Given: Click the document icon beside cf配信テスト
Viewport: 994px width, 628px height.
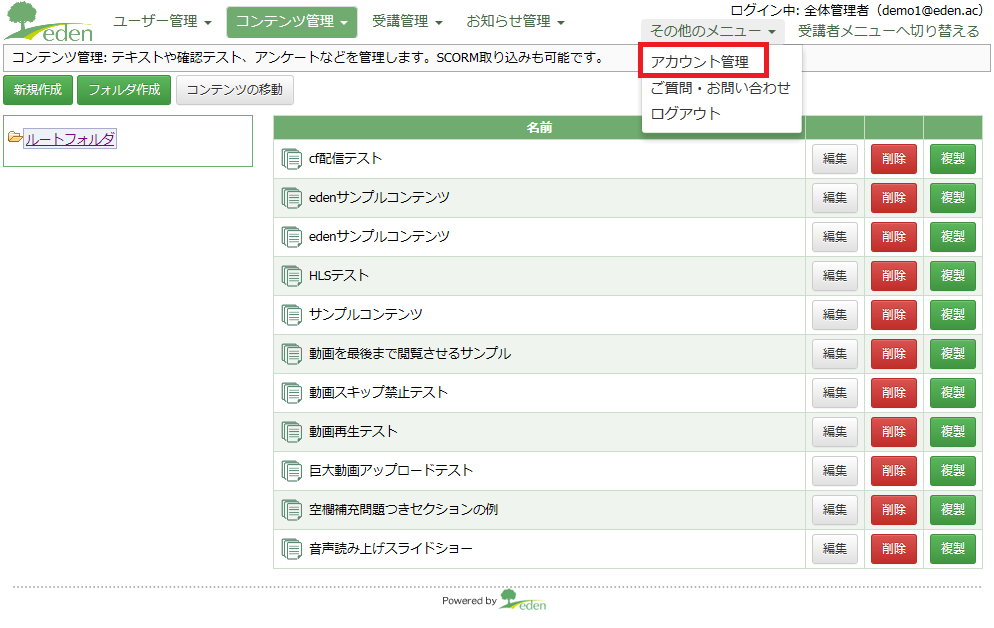Looking at the screenshot, I should [x=292, y=158].
